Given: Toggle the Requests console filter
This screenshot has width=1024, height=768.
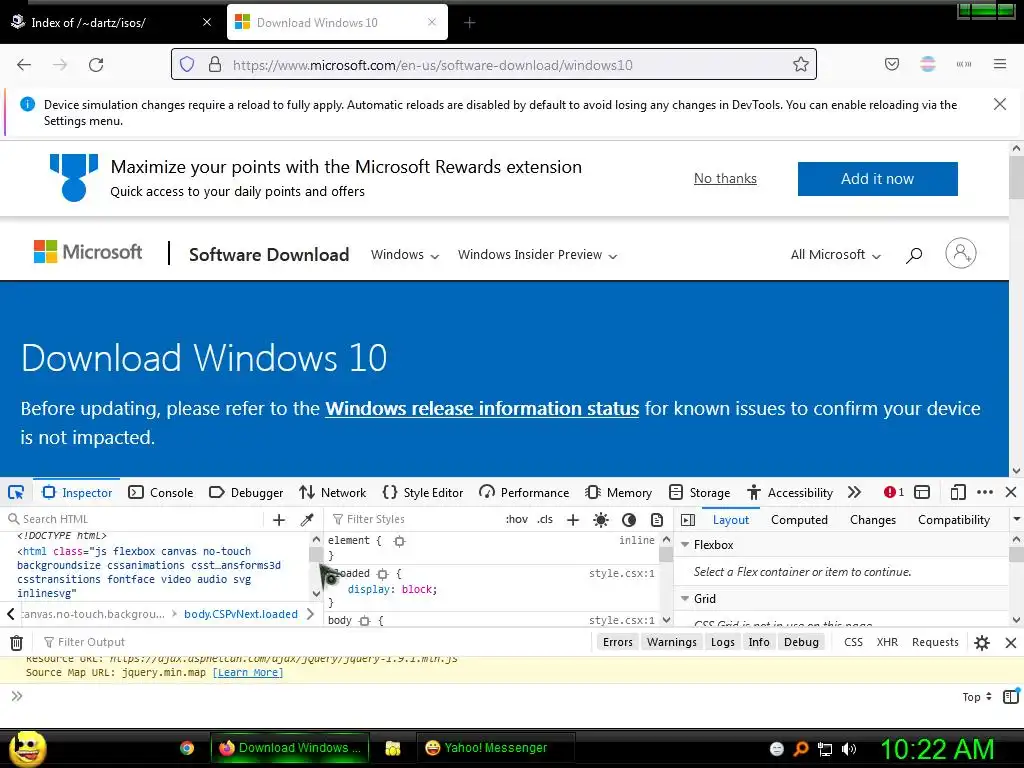Looking at the screenshot, I should [x=935, y=642].
